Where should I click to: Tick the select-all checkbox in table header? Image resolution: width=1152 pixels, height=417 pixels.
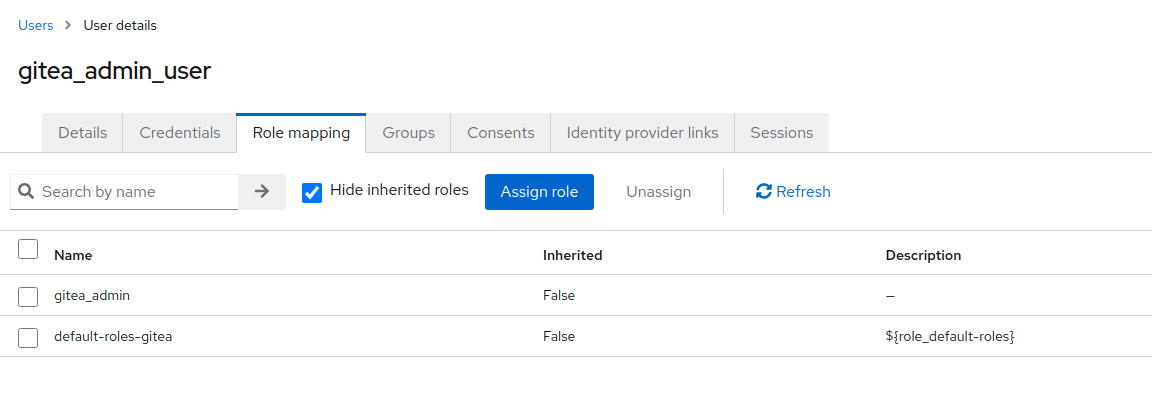(28, 249)
